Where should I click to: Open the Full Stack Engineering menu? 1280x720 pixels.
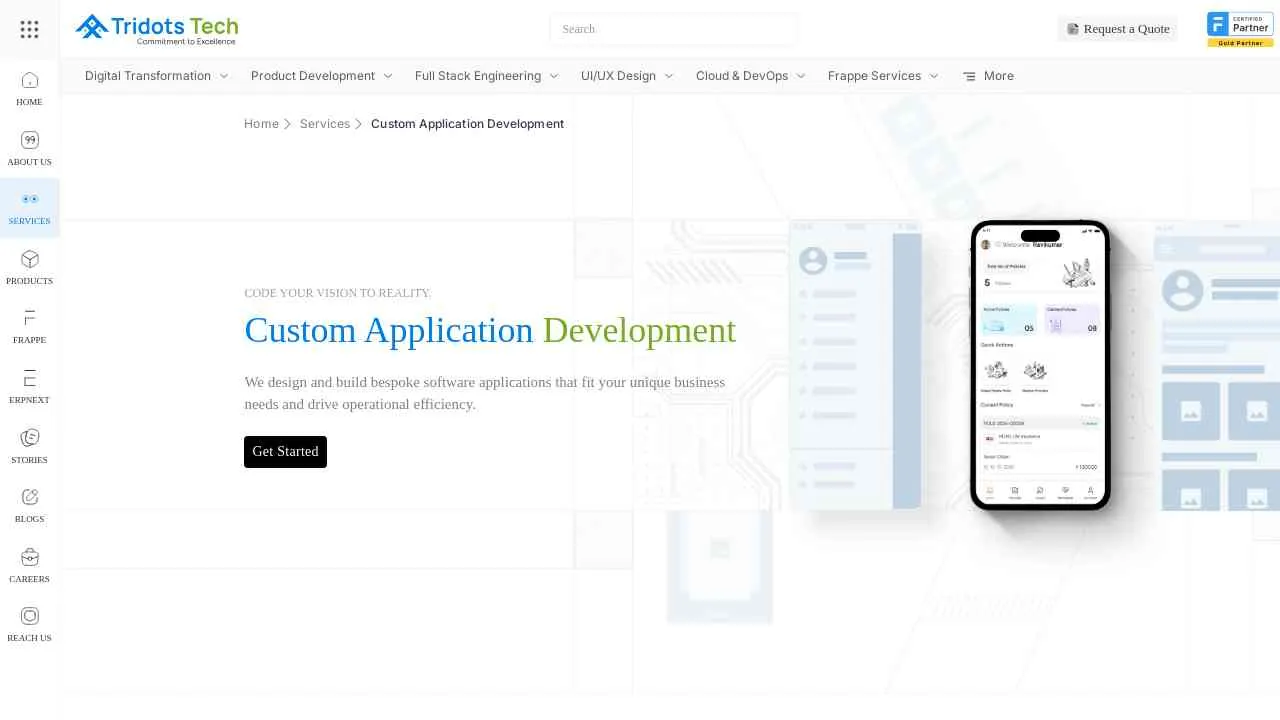(478, 76)
